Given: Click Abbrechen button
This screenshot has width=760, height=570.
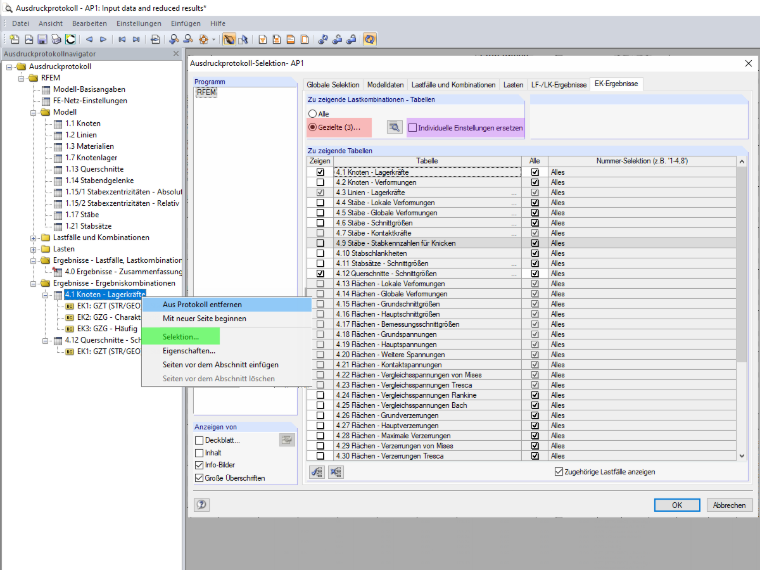Looking at the screenshot, I should (x=729, y=505).
